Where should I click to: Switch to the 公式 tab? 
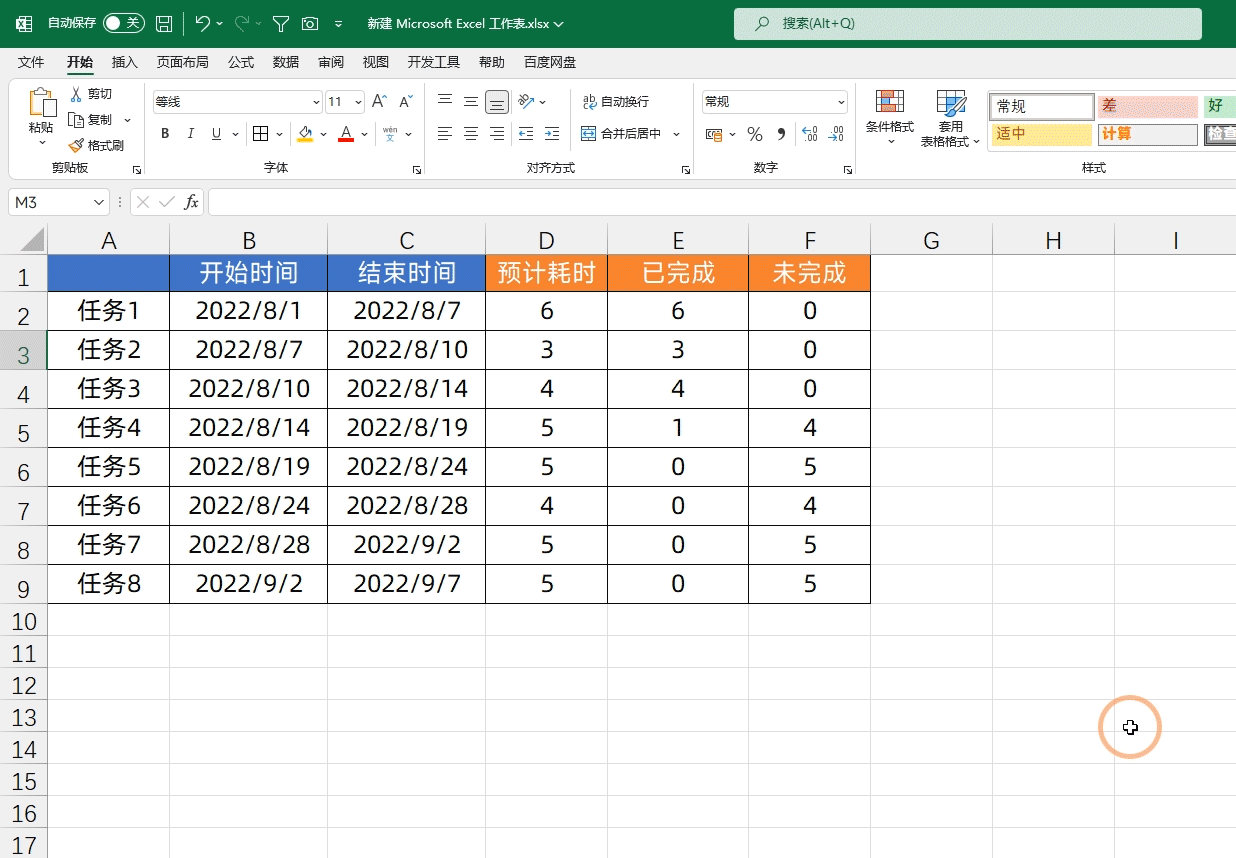click(x=241, y=62)
